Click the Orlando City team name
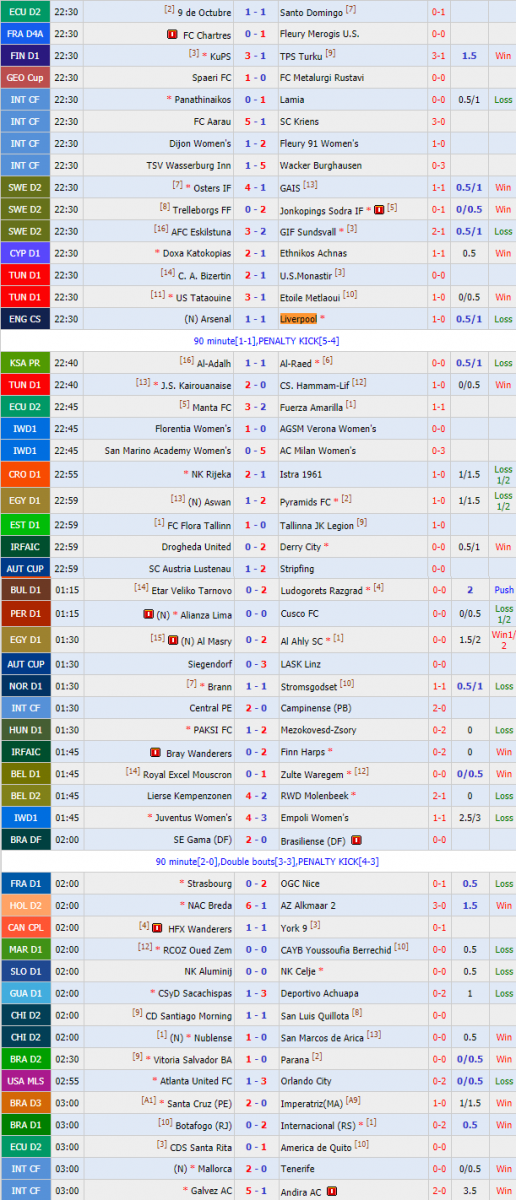Image resolution: width=516 pixels, height=1200 pixels. 306,1082
